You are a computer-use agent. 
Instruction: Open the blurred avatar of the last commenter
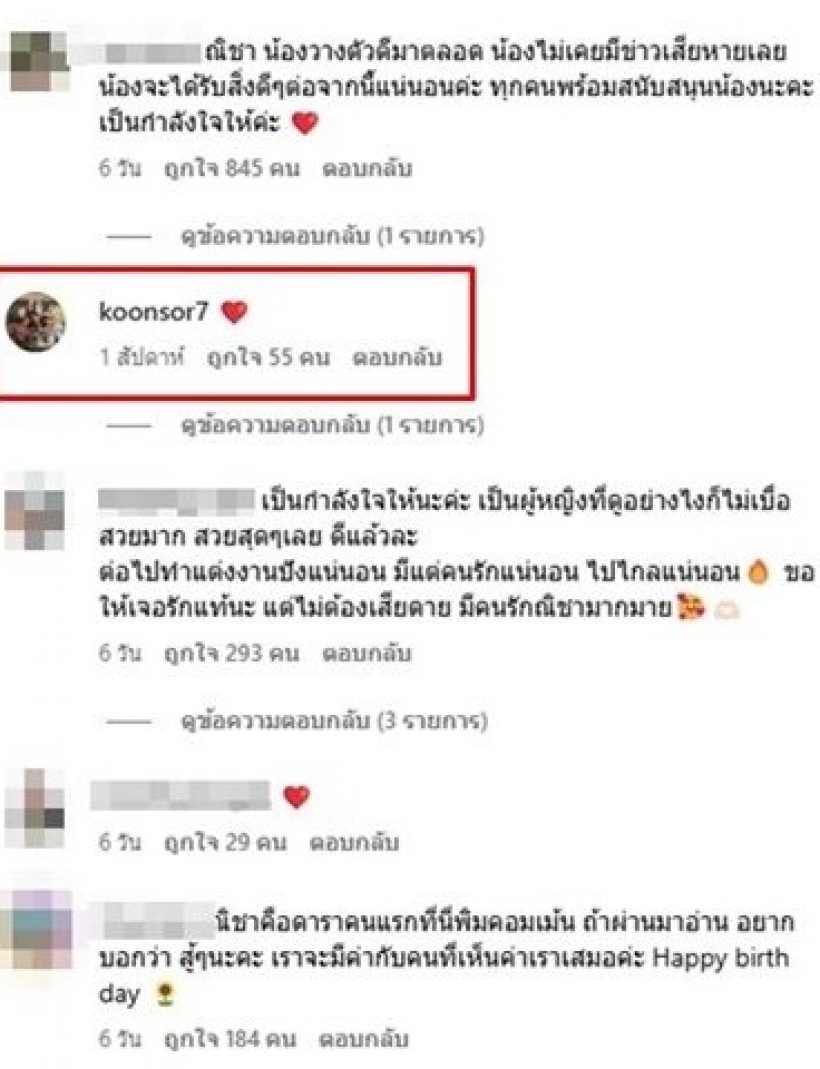(x=40, y=930)
